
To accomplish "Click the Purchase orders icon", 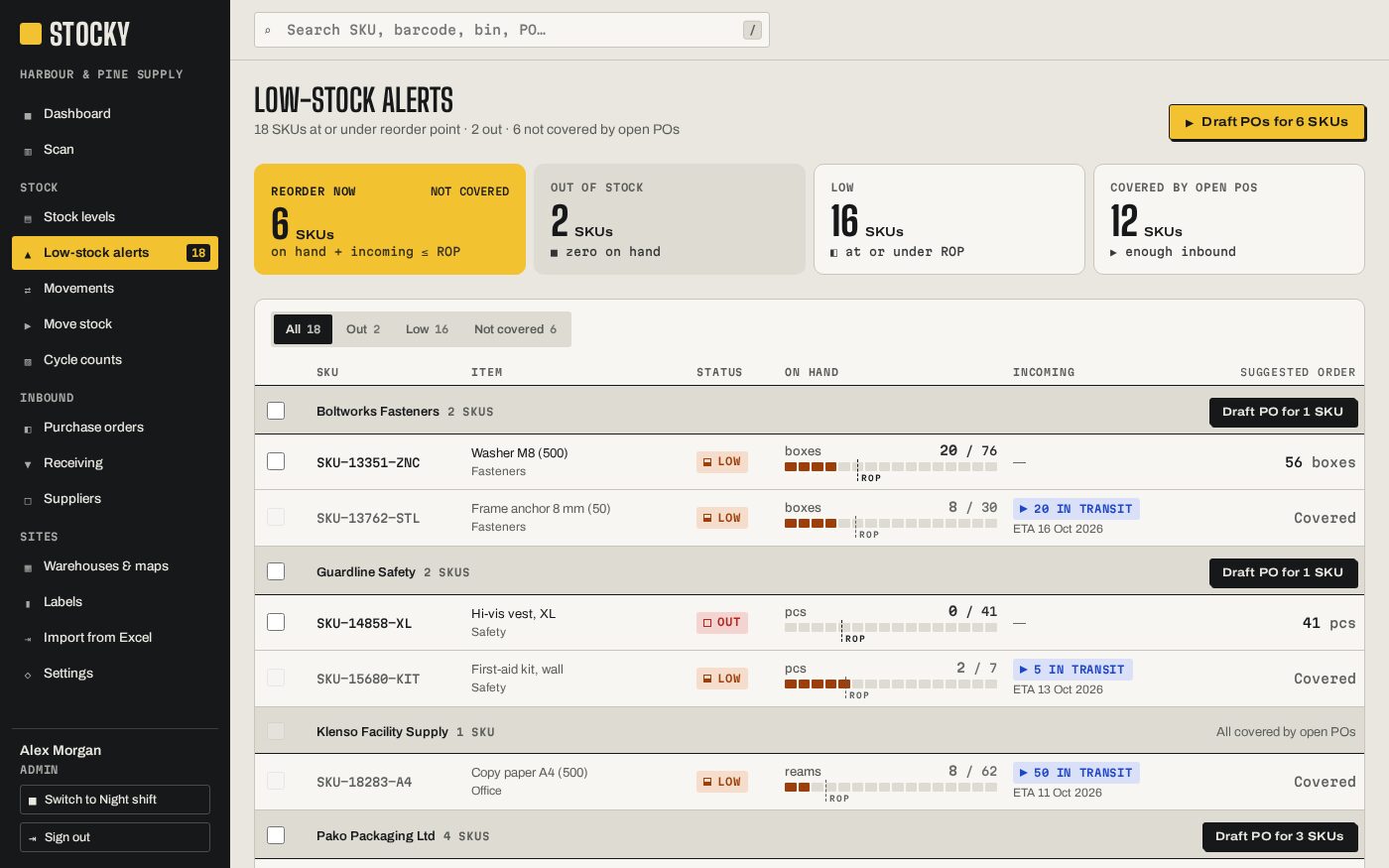I will pyautogui.click(x=28, y=429).
